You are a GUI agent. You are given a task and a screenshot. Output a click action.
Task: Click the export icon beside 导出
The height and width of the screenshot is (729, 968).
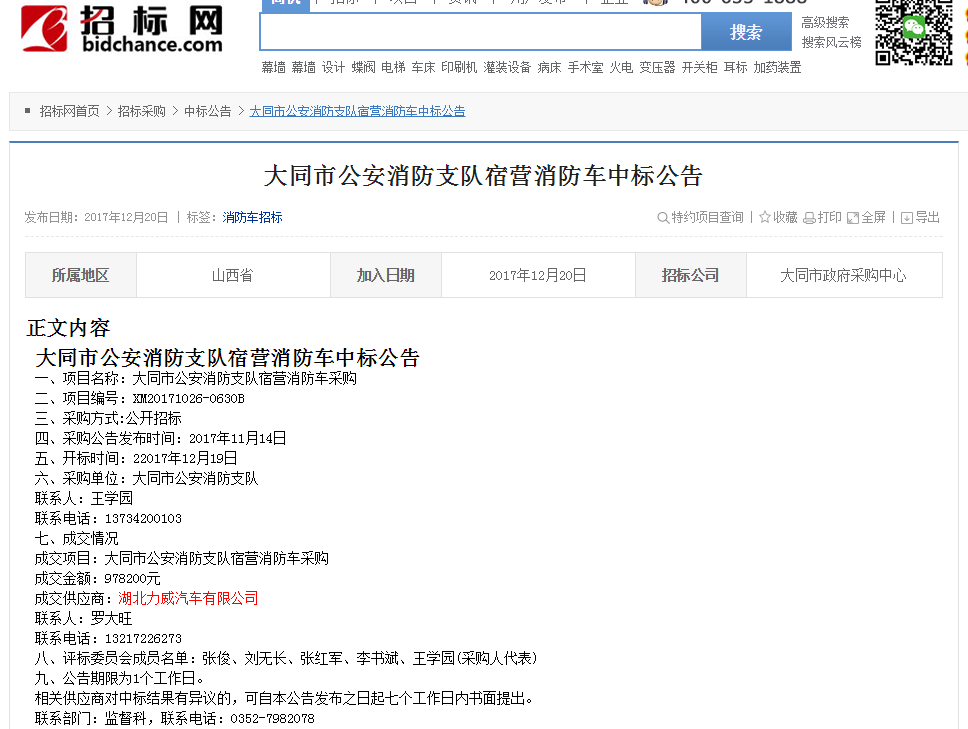pyautogui.click(x=907, y=218)
